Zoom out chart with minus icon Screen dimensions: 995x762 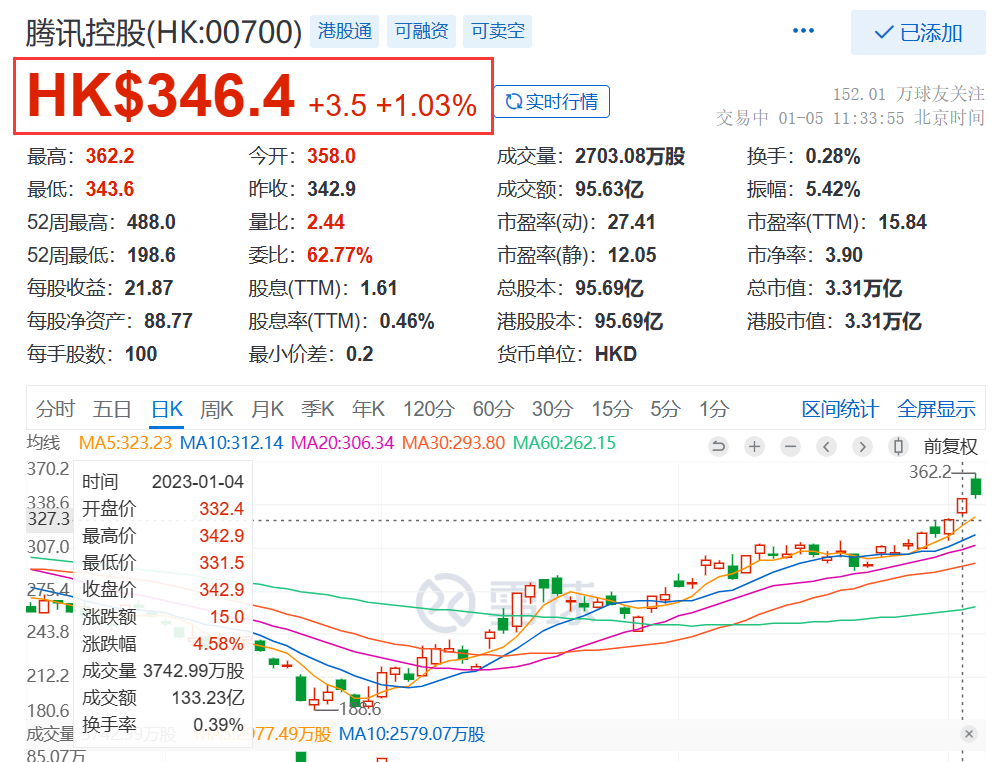790,447
